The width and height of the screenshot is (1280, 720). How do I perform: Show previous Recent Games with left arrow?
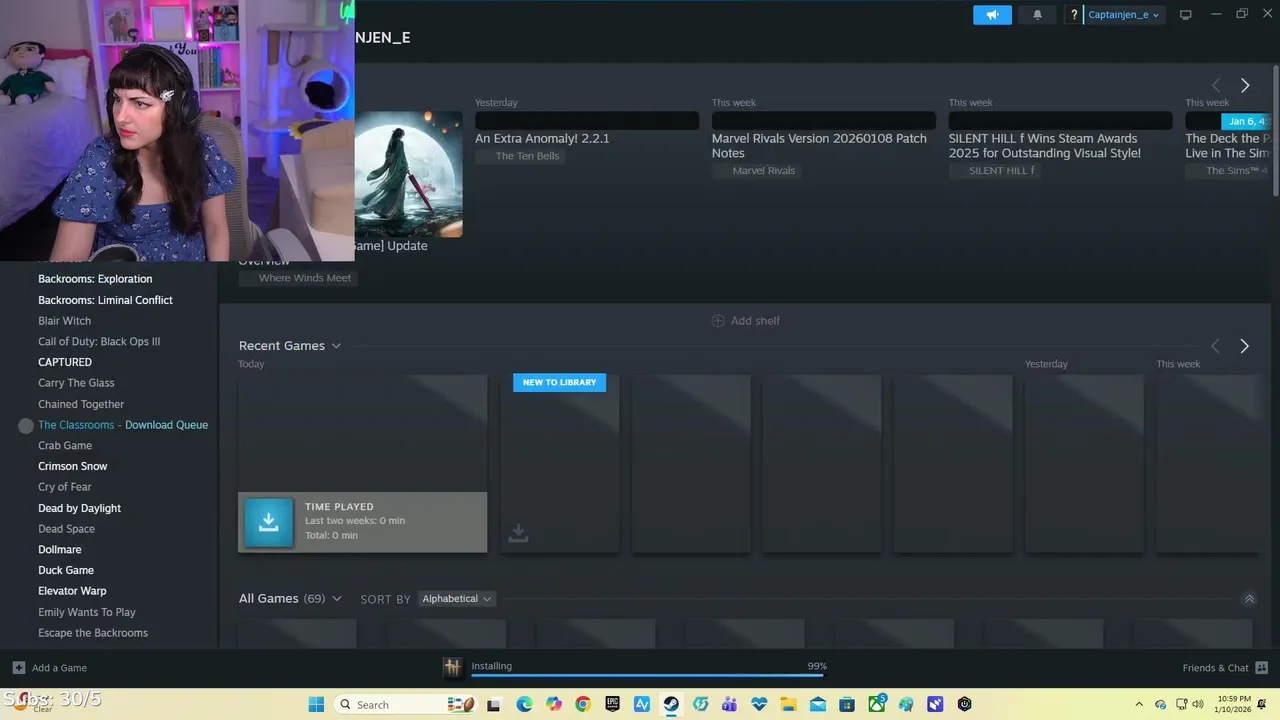(1215, 346)
